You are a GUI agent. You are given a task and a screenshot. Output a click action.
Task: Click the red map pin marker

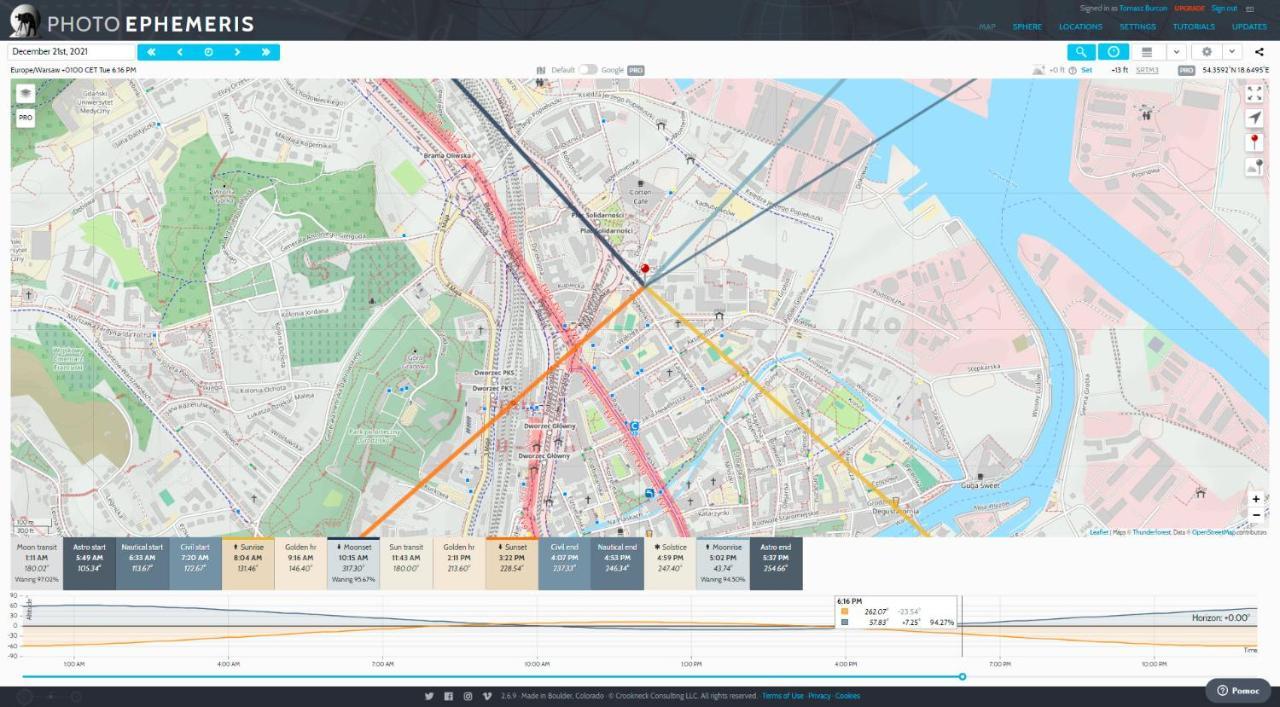tap(645, 270)
